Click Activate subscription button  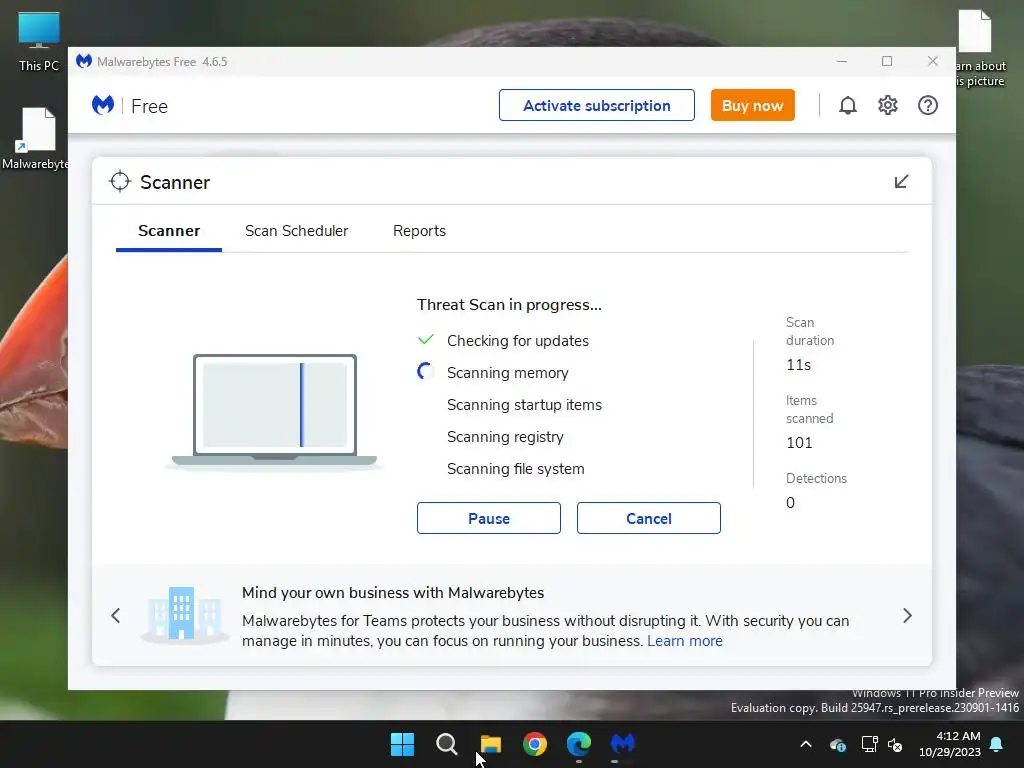[597, 105]
